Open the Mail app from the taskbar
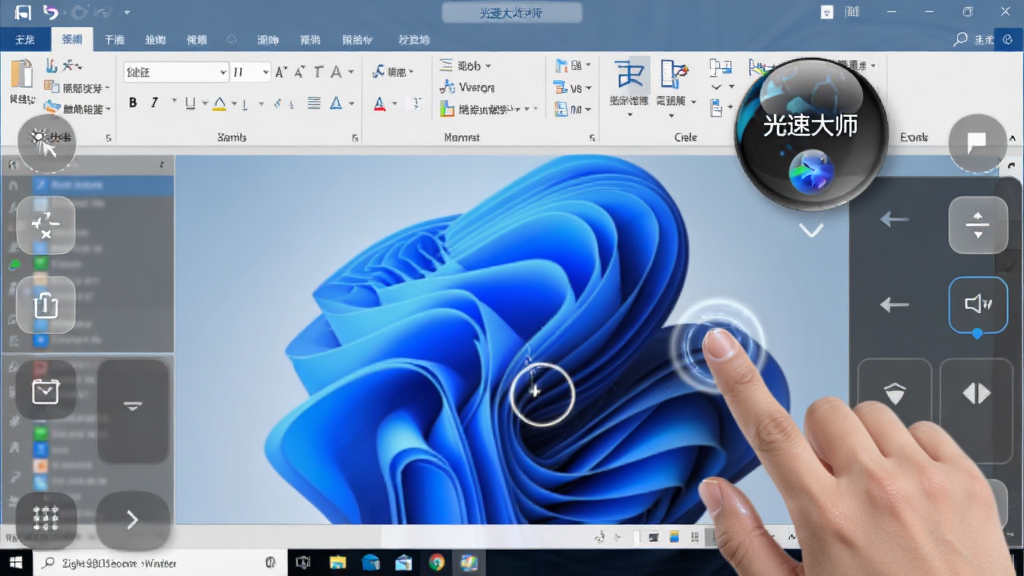Viewport: 1024px width, 576px height. click(x=403, y=562)
